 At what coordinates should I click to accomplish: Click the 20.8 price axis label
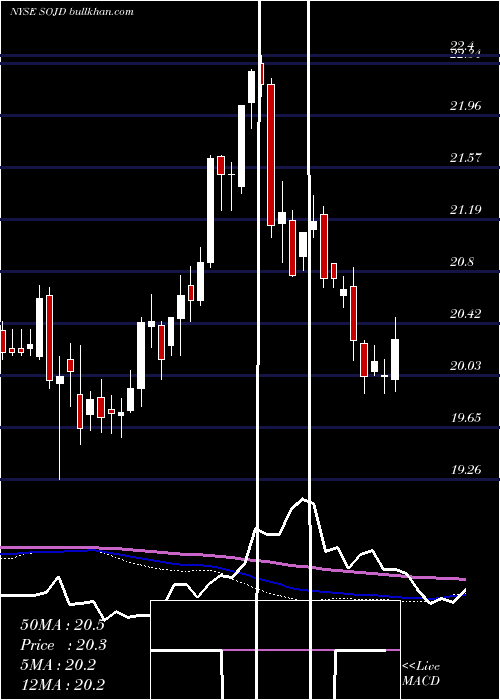tap(462, 262)
